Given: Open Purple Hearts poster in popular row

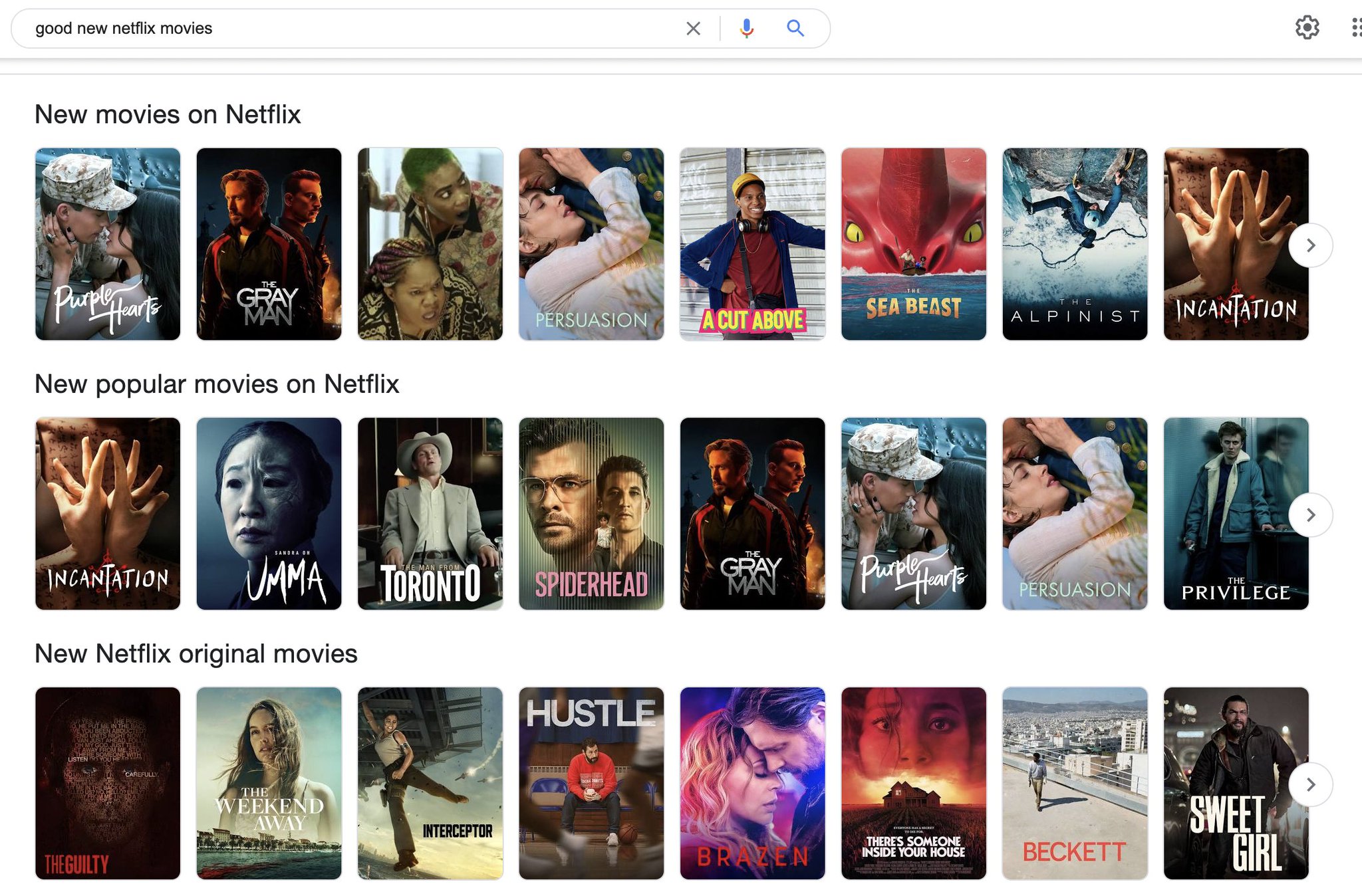Looking at the screenshot, I should point(914,514).
